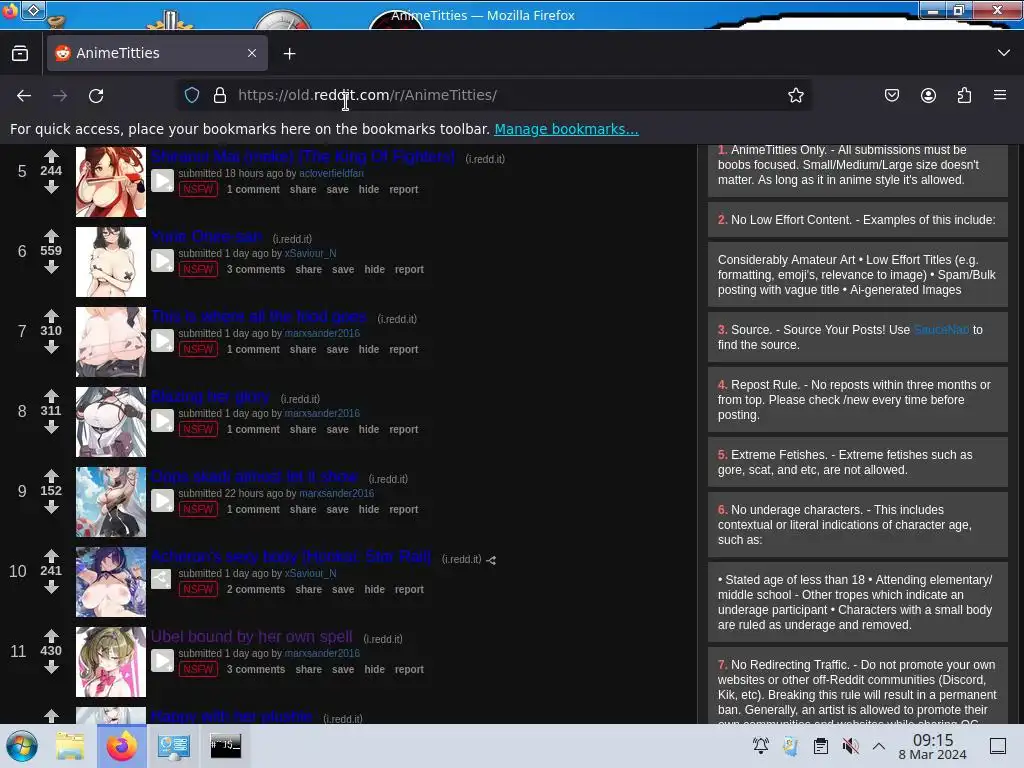
Task: Open a new tab with plus button
Action: coord(289,54)
